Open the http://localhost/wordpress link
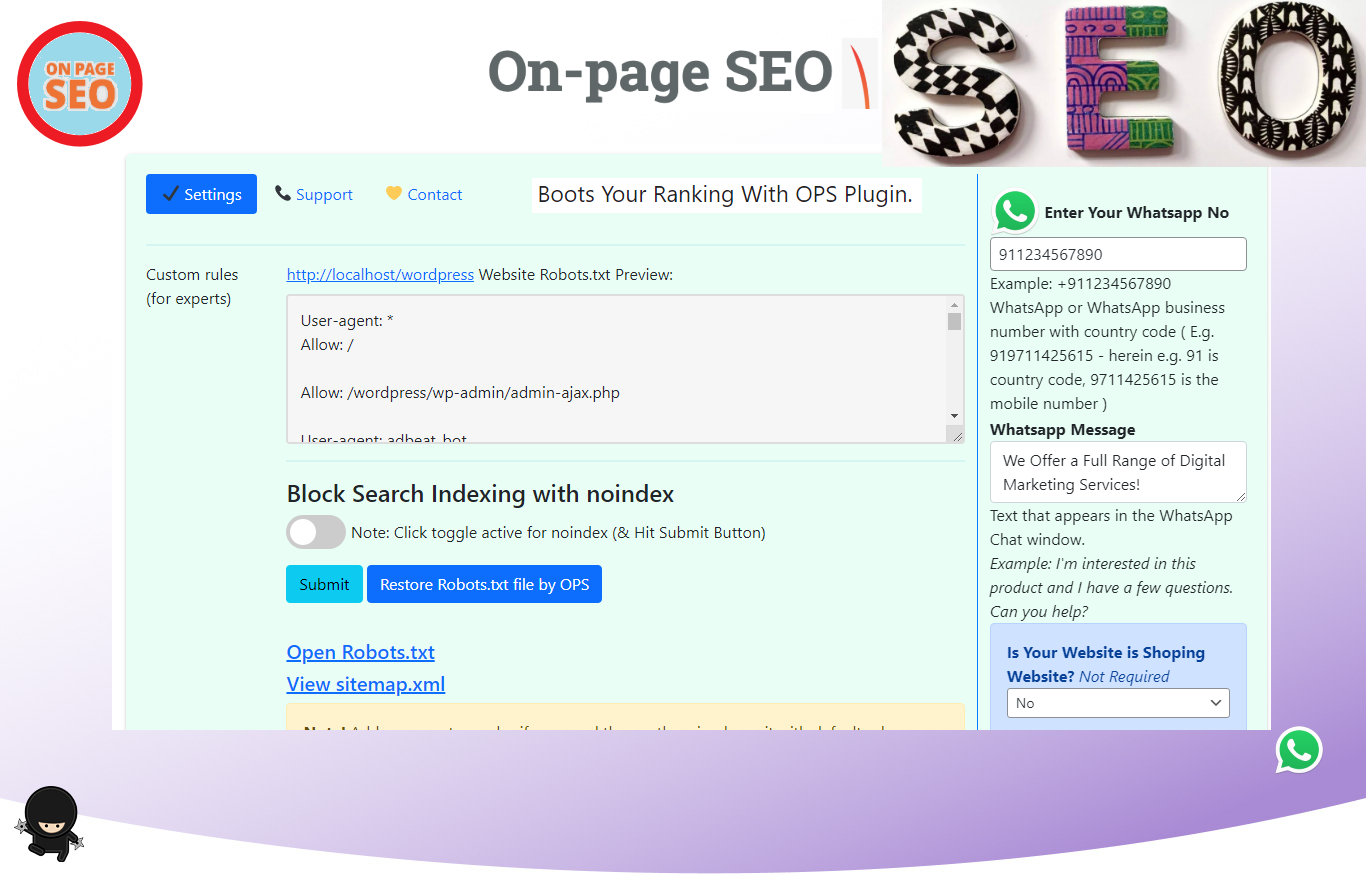 point(380,274)
